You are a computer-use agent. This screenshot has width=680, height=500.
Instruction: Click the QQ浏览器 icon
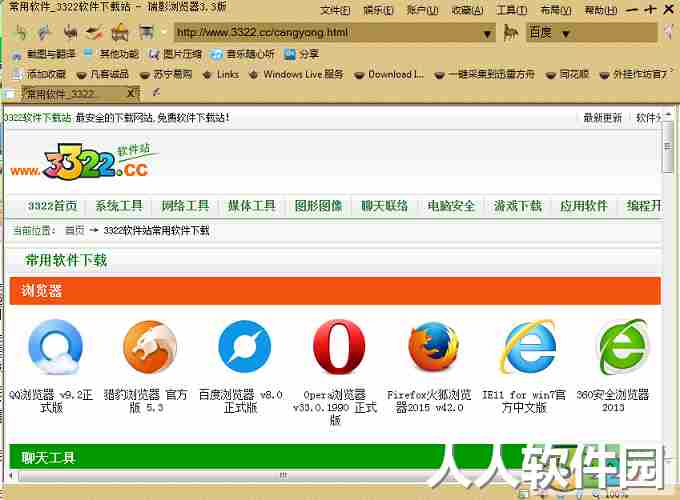[x=55, y=346]
